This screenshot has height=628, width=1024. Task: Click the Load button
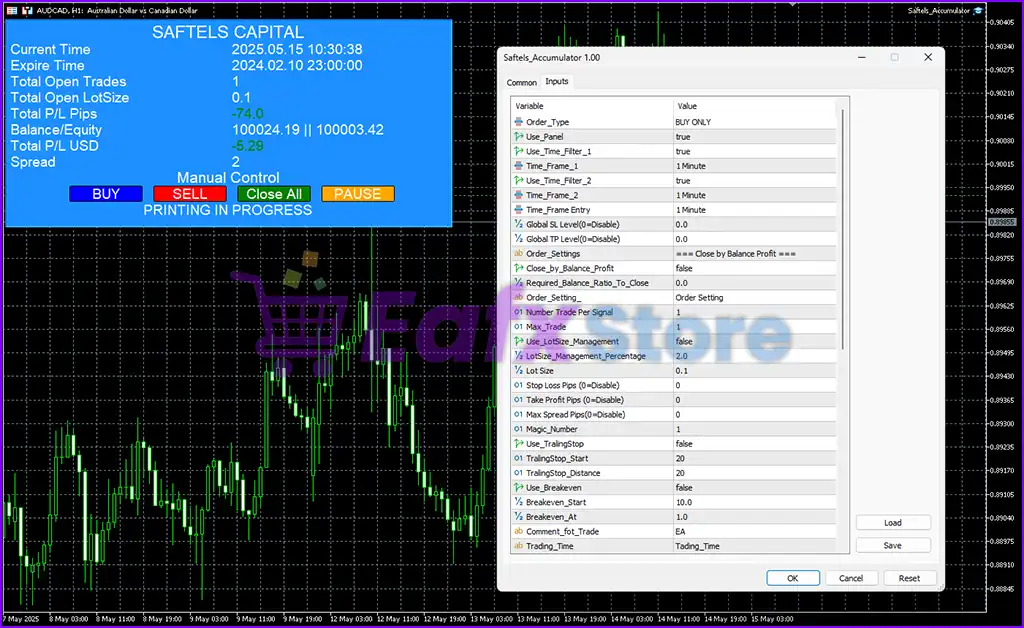click(893, 523)
